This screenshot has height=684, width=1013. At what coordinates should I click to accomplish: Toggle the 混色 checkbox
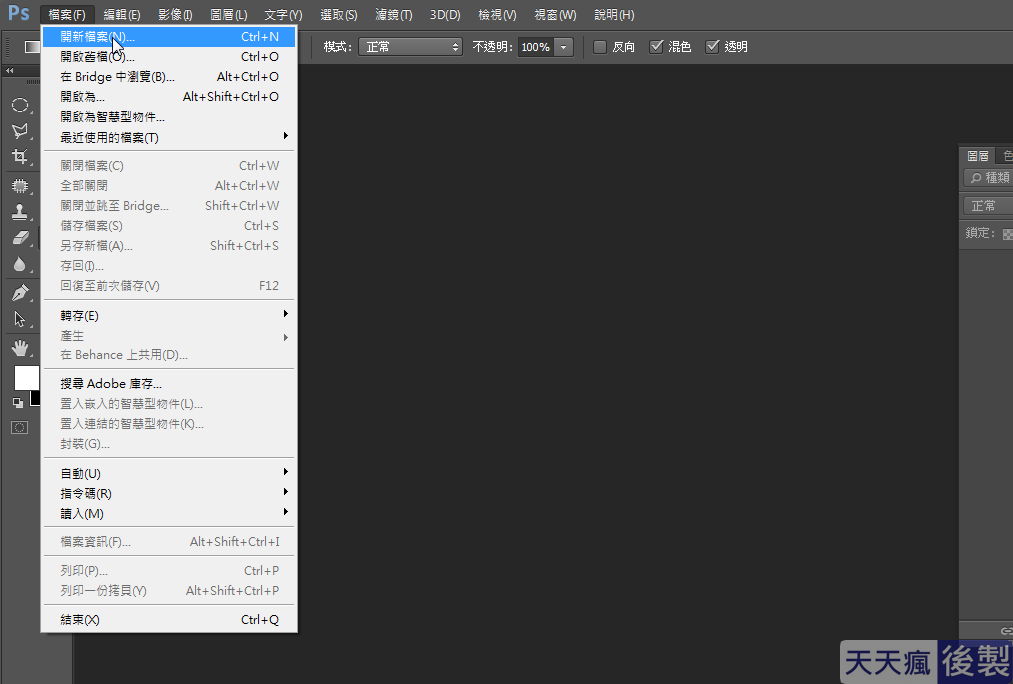coord(656,47)
